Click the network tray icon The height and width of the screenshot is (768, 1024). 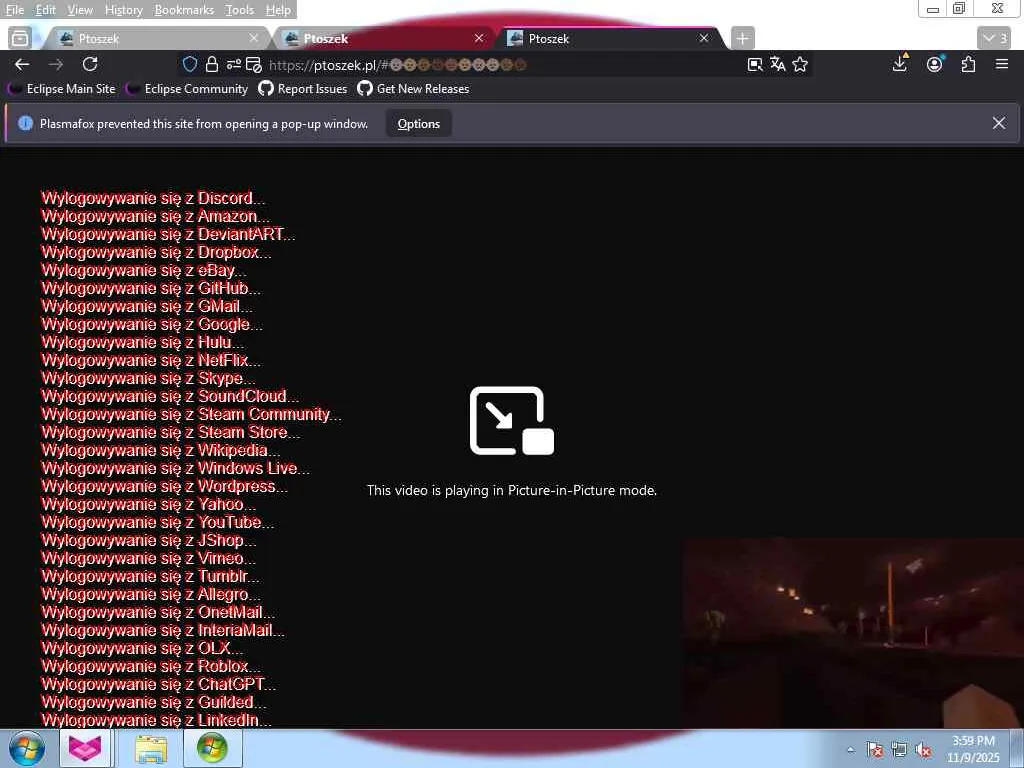tap(899, 750)
